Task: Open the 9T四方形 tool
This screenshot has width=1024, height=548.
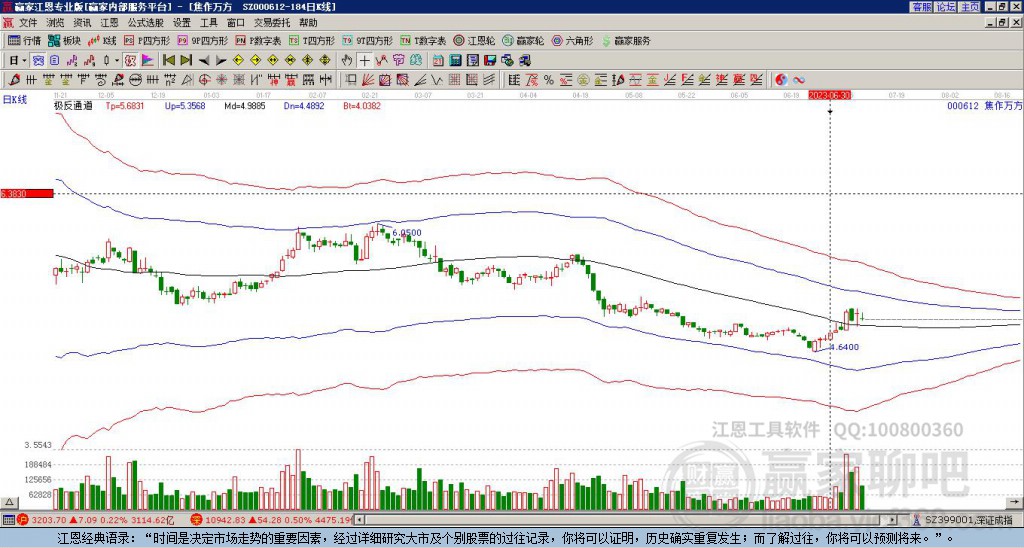Action: coord(368,40)
